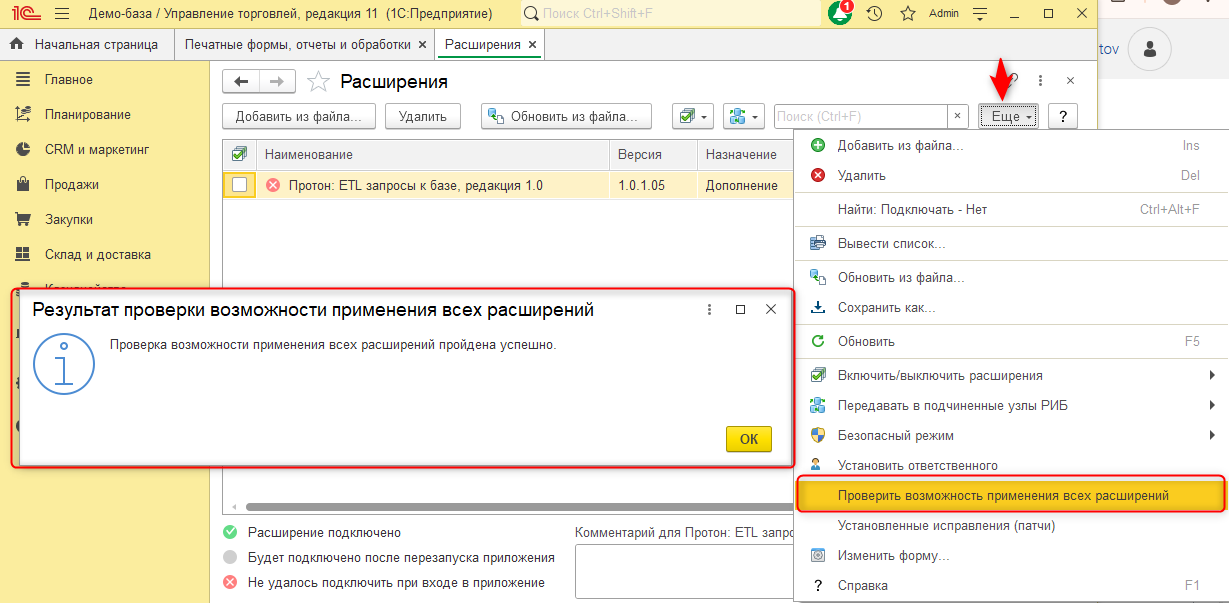1229x603 pixels.
Task: Switch to Печатные формы, отчеты и обработки tab
Action: point(298,45)
